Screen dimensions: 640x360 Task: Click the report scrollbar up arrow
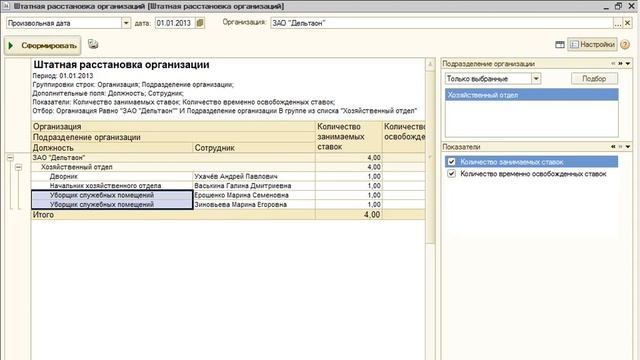coord(430,64)
